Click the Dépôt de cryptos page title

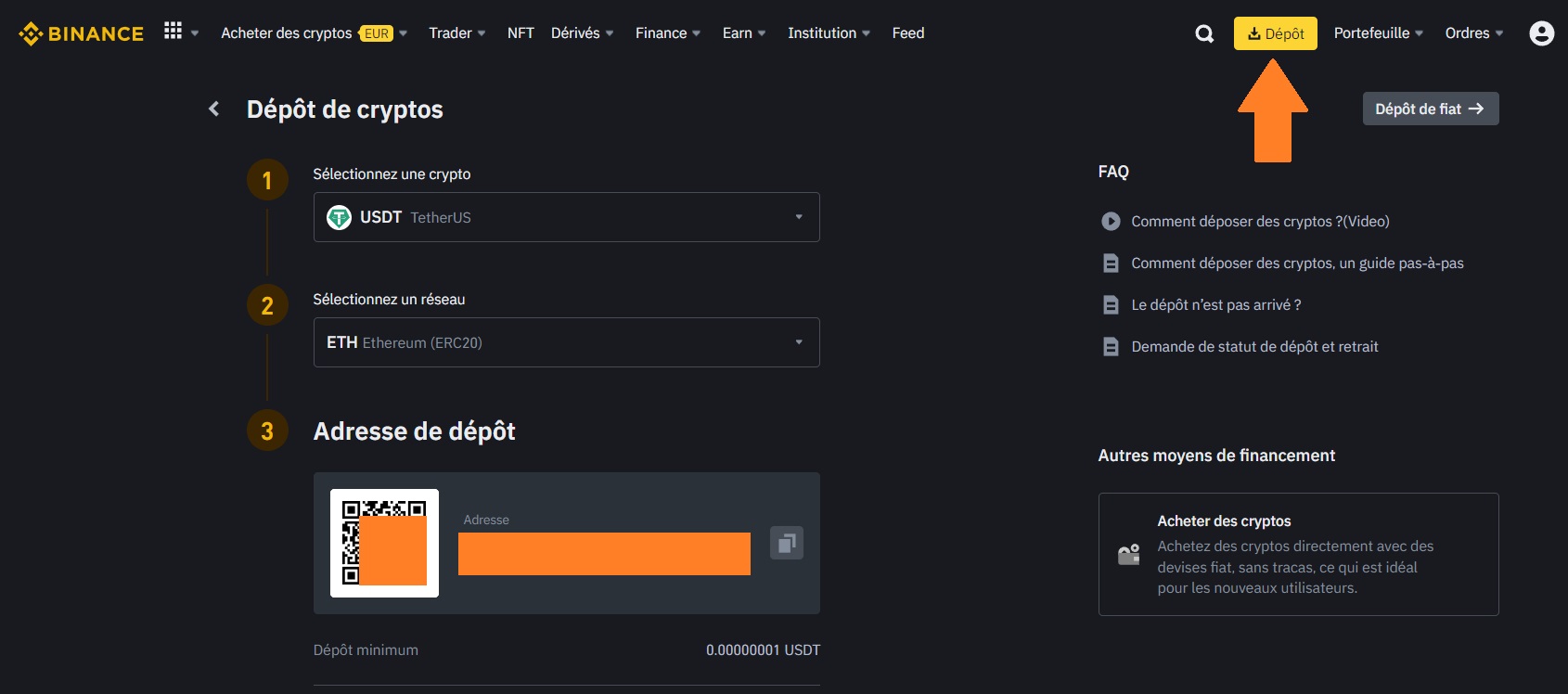pyautogui.click(x=345, y=109)
